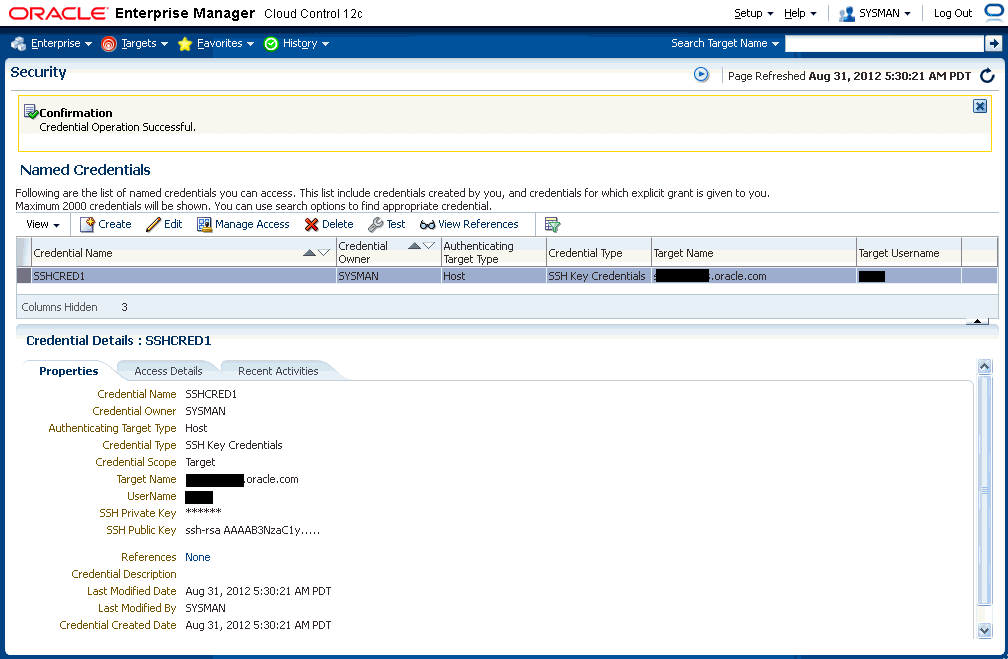Sort Credential Name descending
This screenshot has height=659, width=1008.
click(324, 253)
